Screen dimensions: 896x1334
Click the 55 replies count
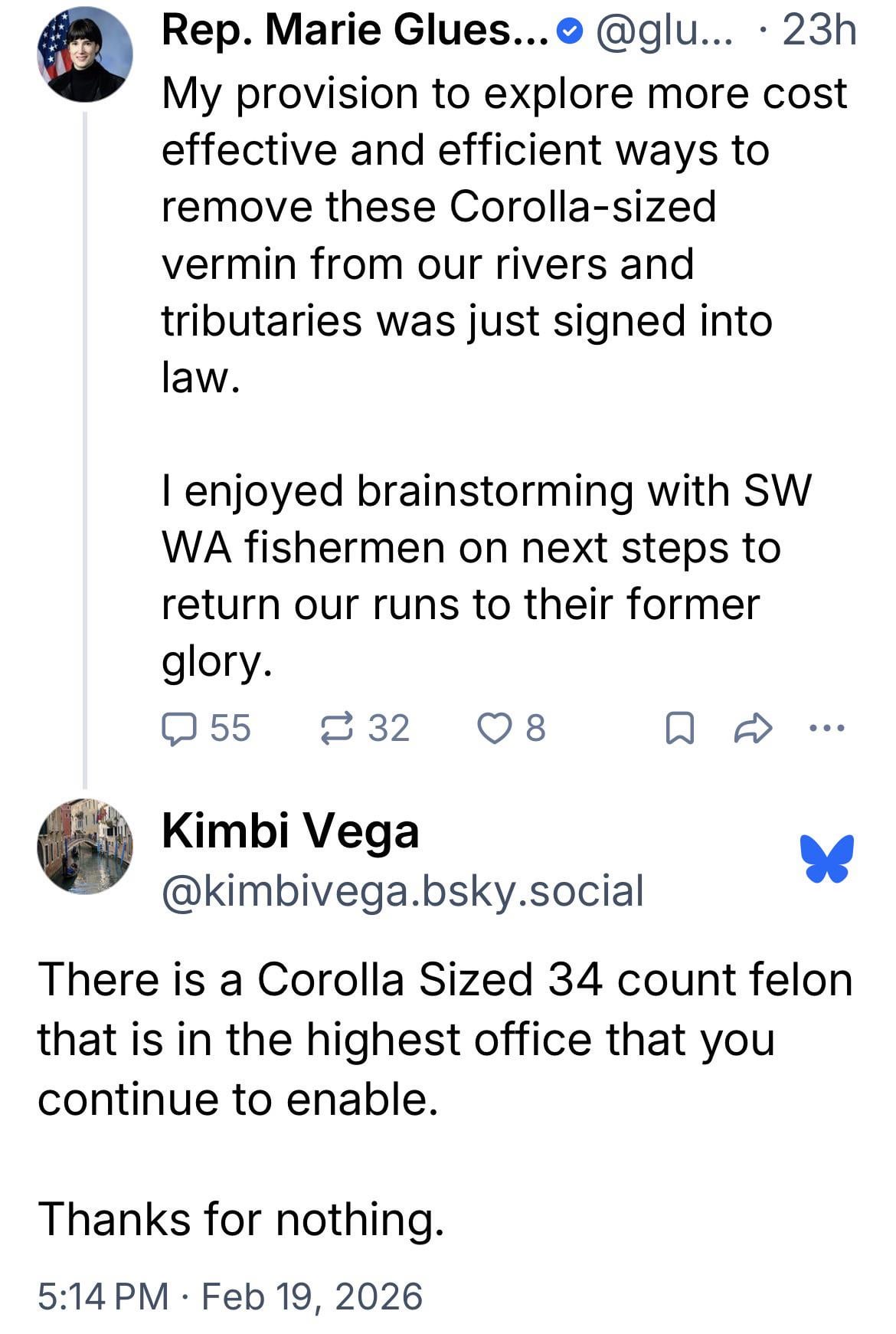click(230, 728)
